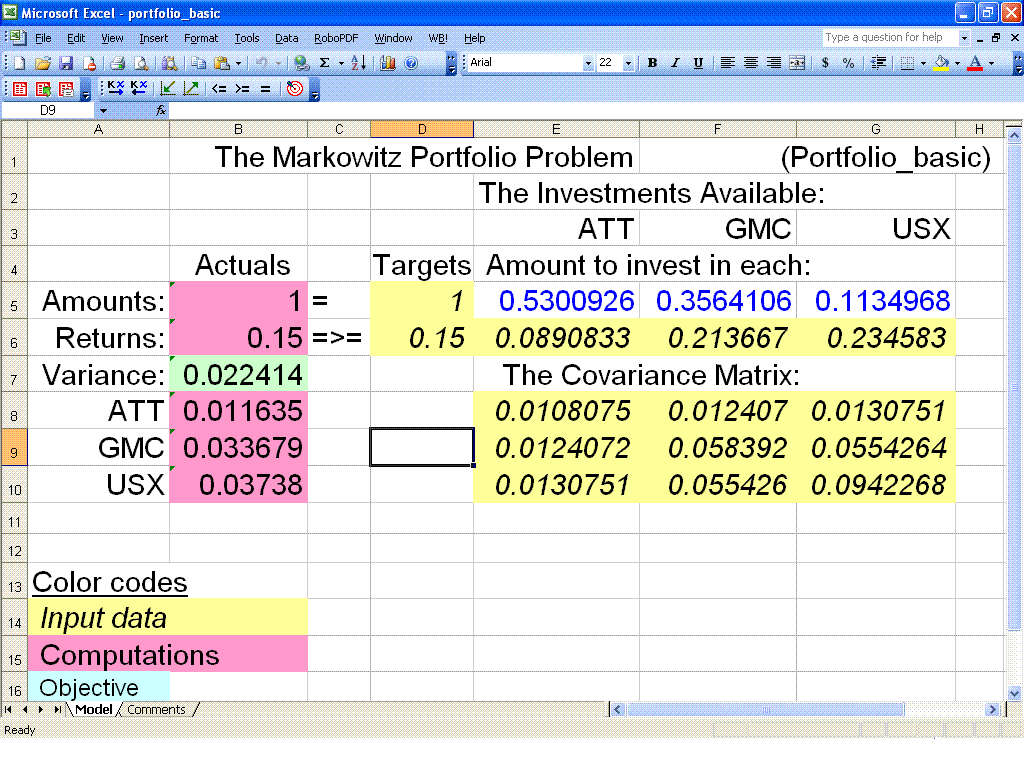Image resolution: width=1024 pixels, height=768 pixels.
Task: Switch to the Comments sheet tab
Action: 156,710
